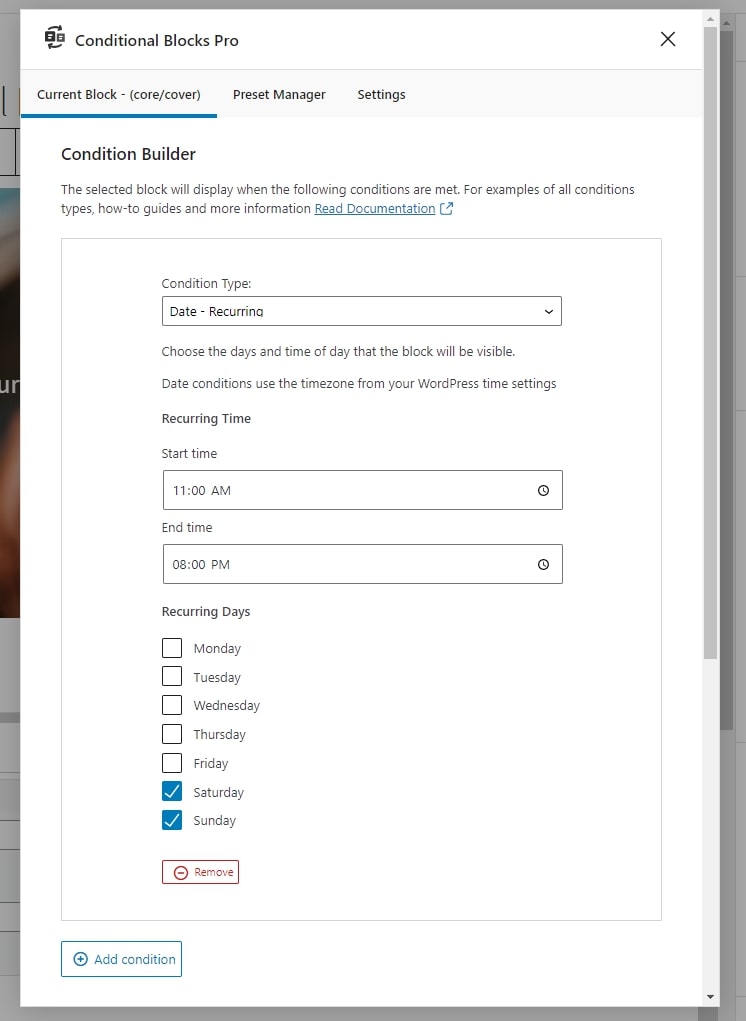Click the scrollbar down arrow

(710, 997)
